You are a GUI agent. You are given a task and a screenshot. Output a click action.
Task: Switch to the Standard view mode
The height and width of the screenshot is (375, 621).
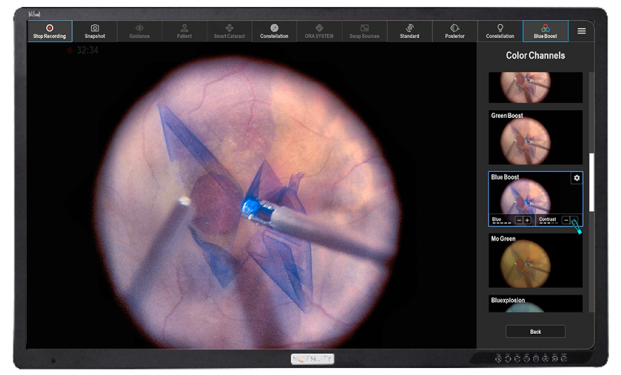(x=410, y=31)
